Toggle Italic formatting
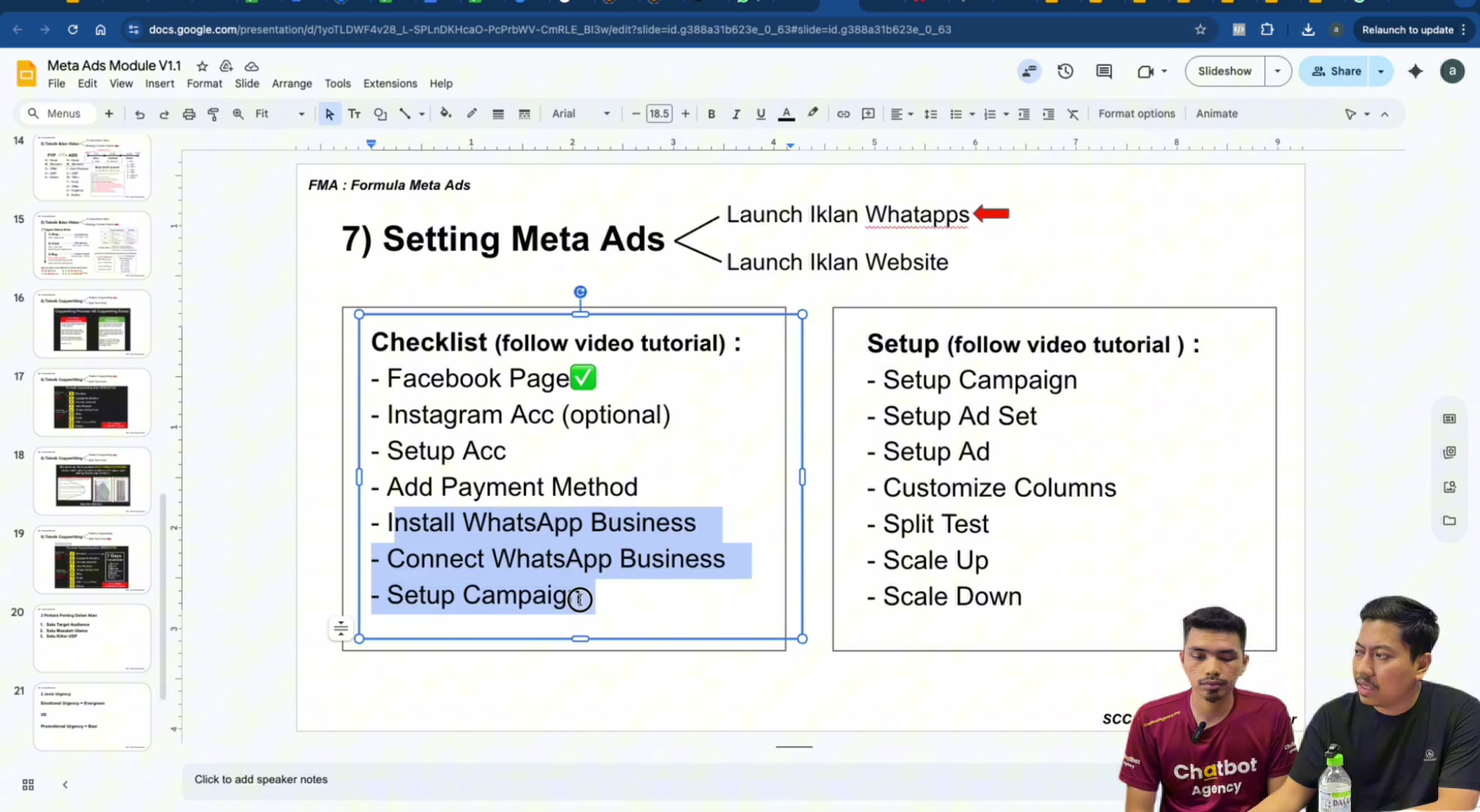This screenshot has width=1480, height=812. coord(735,114)
